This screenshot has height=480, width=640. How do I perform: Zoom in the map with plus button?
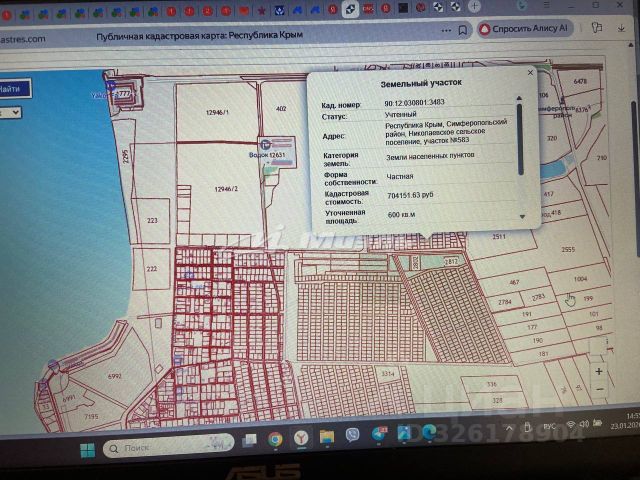[x=598, y=371]
